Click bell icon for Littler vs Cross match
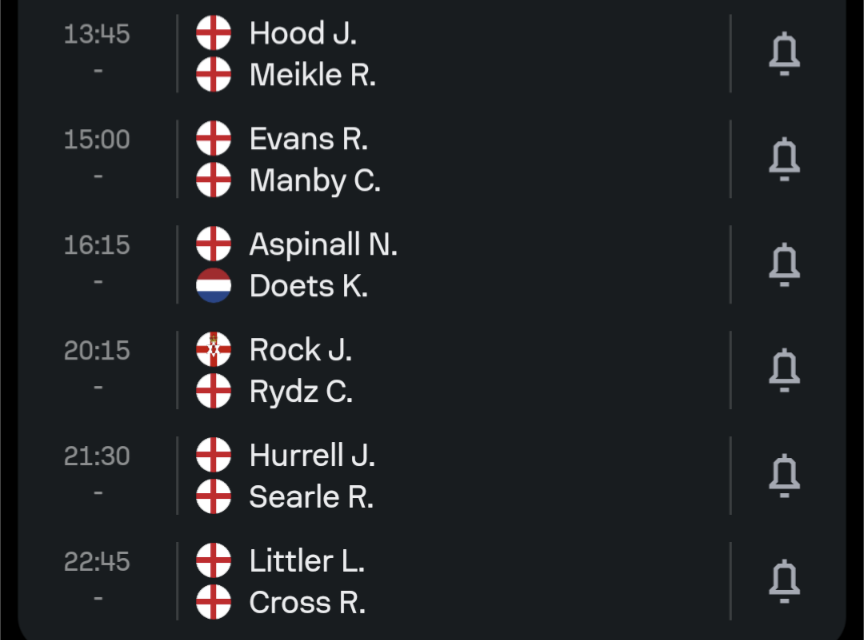The width and height of the screenshot is (864, 640). 784,582
